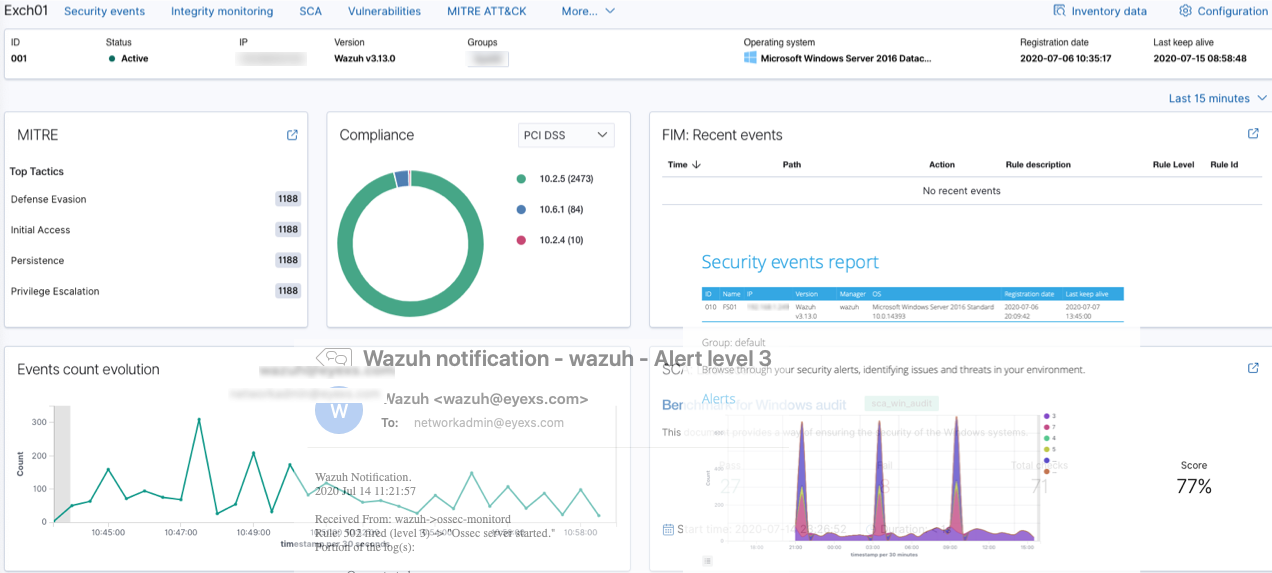
Task: Open the PCI DSS compliance dropdown
Action: 565,135
